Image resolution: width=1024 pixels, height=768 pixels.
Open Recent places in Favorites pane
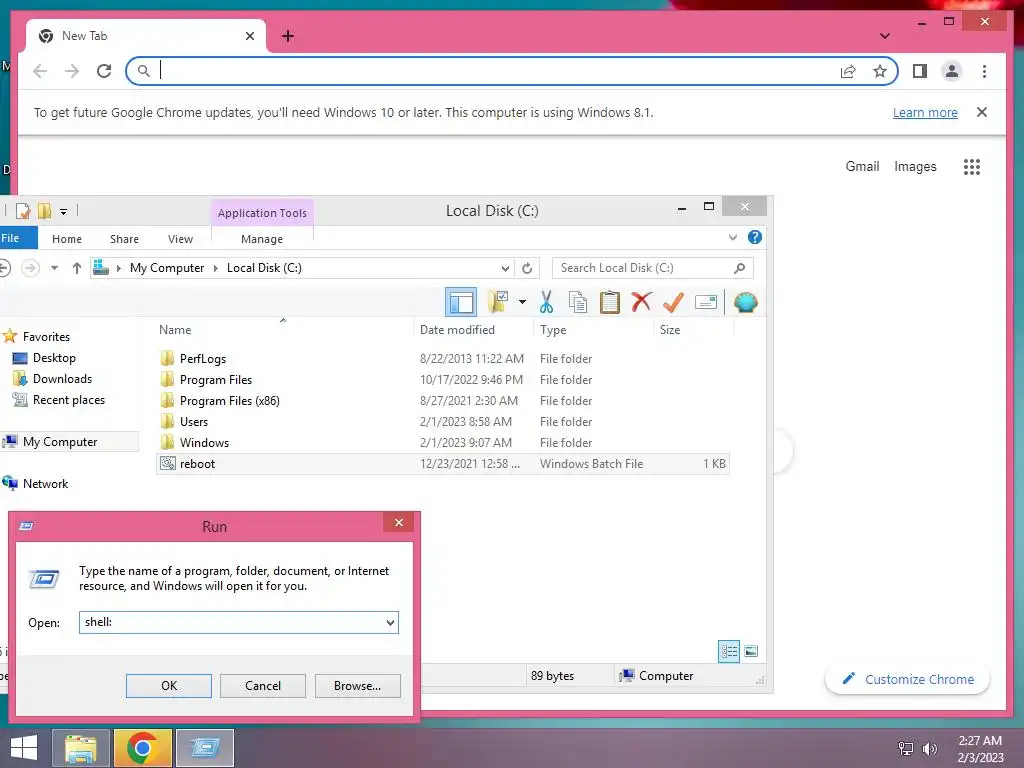[x=69, y=400]
